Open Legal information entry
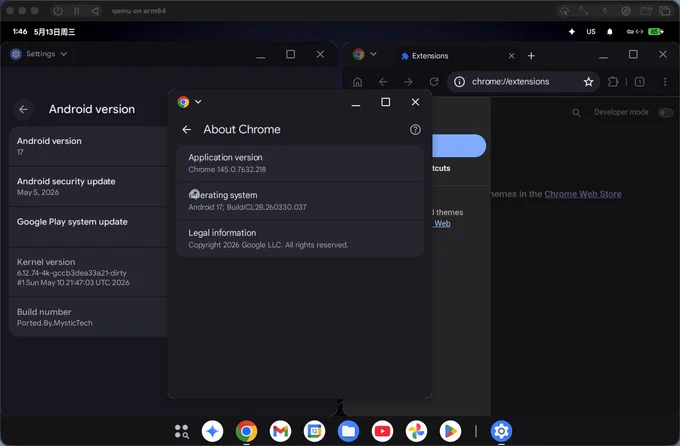Viewport: 680px width, 446px height. 300,239
